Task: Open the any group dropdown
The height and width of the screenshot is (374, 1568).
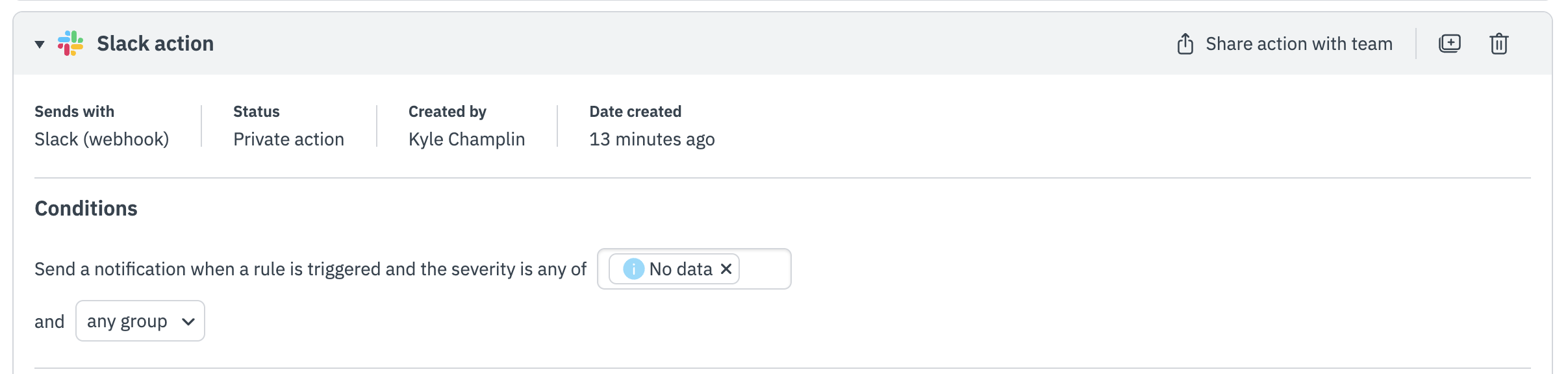Action: [x=127, y=321]
